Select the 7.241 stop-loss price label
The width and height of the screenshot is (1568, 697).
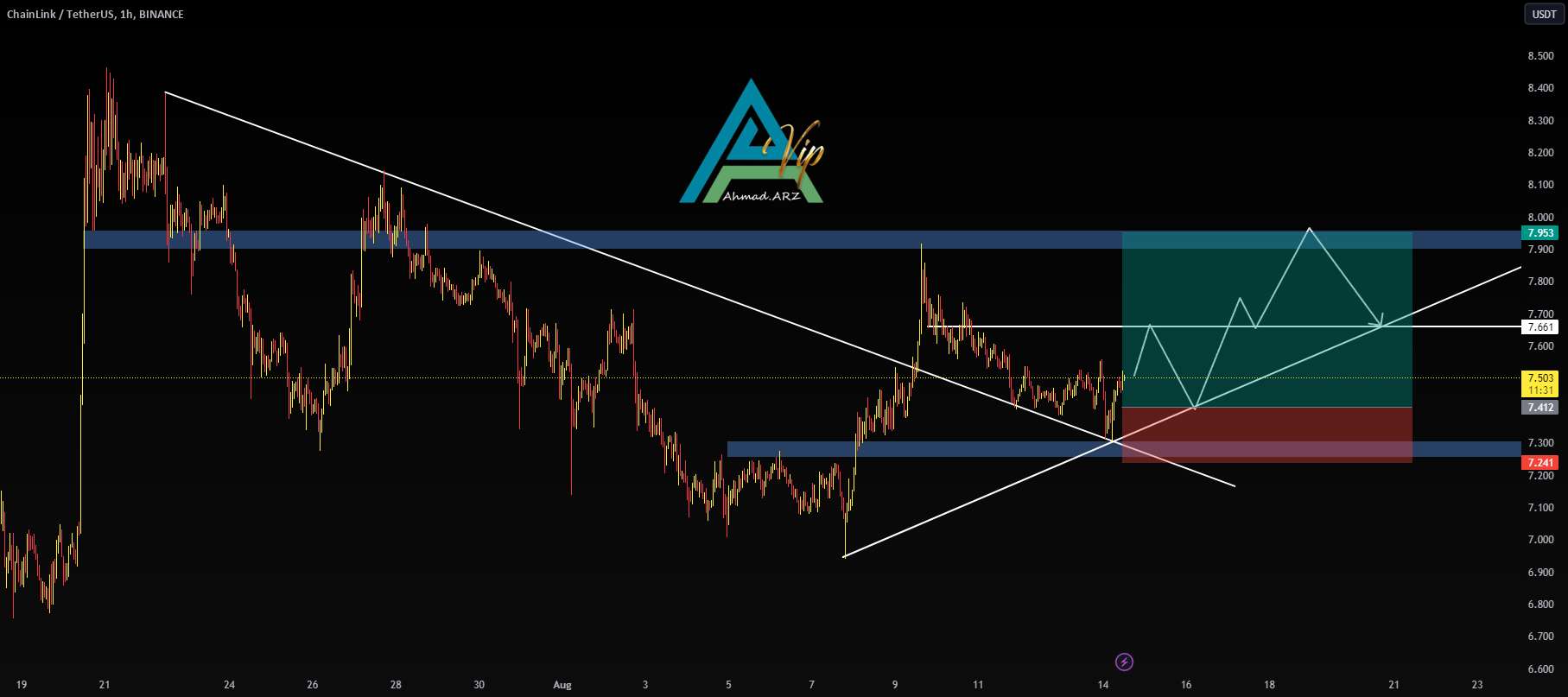[x=1539, y=463]
